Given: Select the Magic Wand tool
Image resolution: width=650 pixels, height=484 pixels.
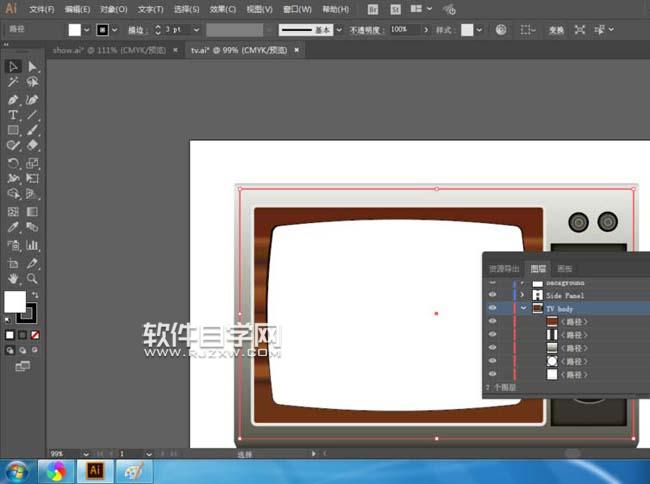Looking at the screenshot, I should 13,83.
